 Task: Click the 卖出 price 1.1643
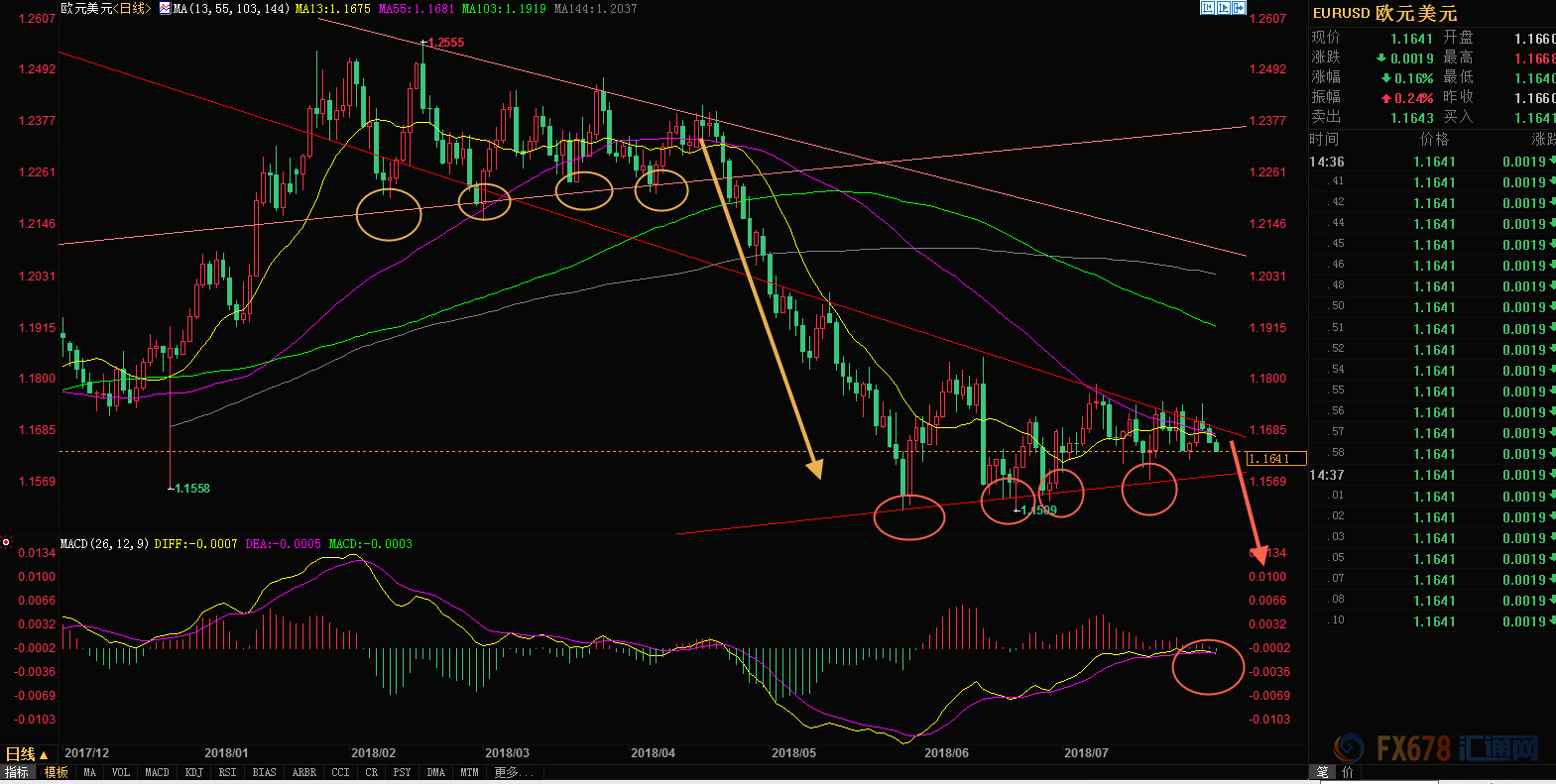pos(1411,118)
